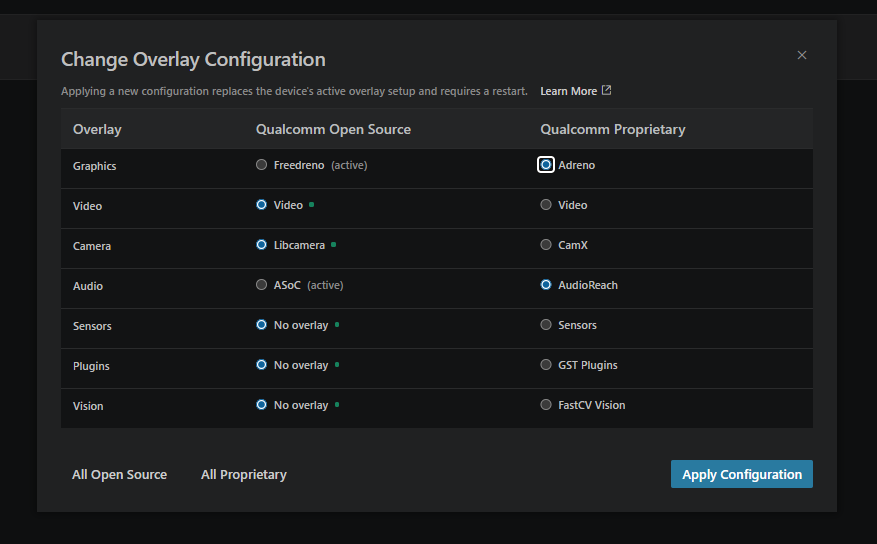The width and height of the screenshot is (877, 544).
Task: Pick AudioReach radio for Audio
Action: click(x=546, y=285)
